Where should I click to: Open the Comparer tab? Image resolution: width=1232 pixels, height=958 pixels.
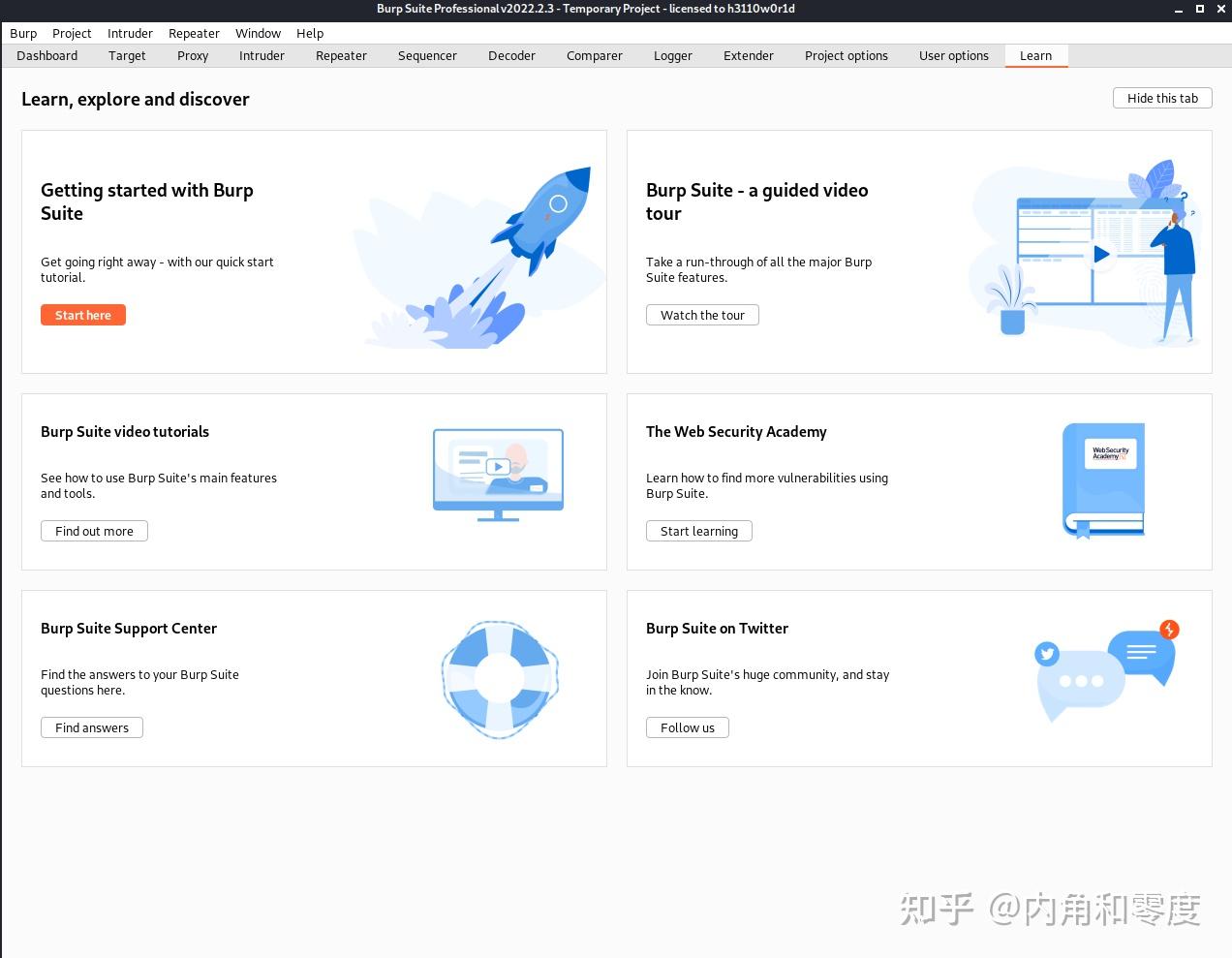click(594, 55)
